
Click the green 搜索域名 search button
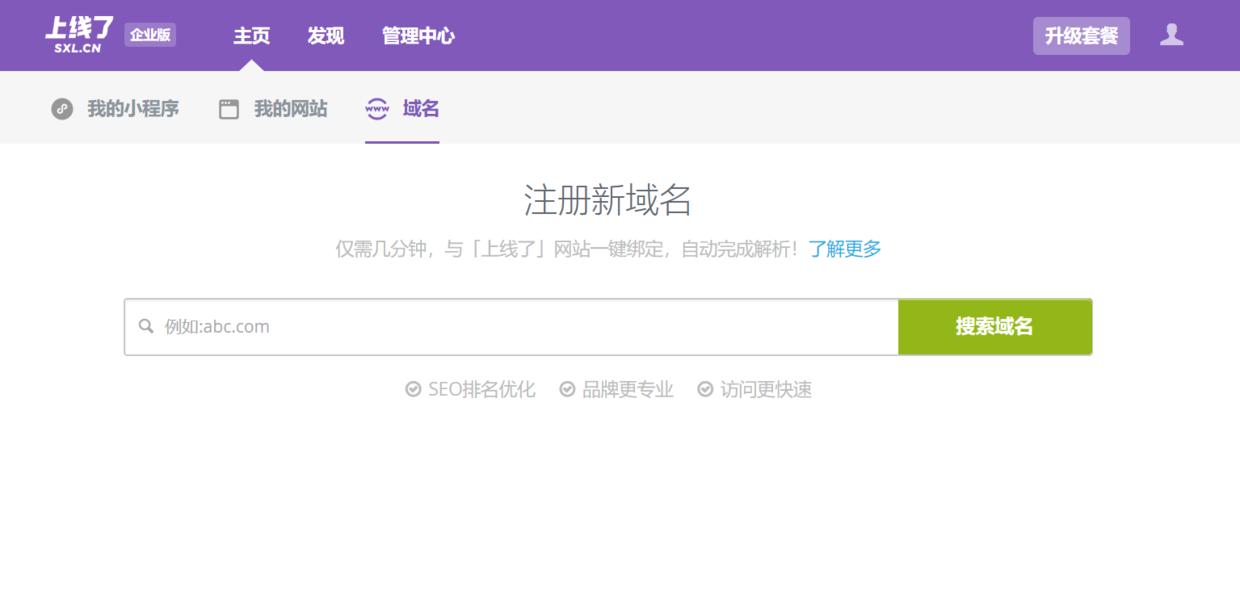[995, 326]
